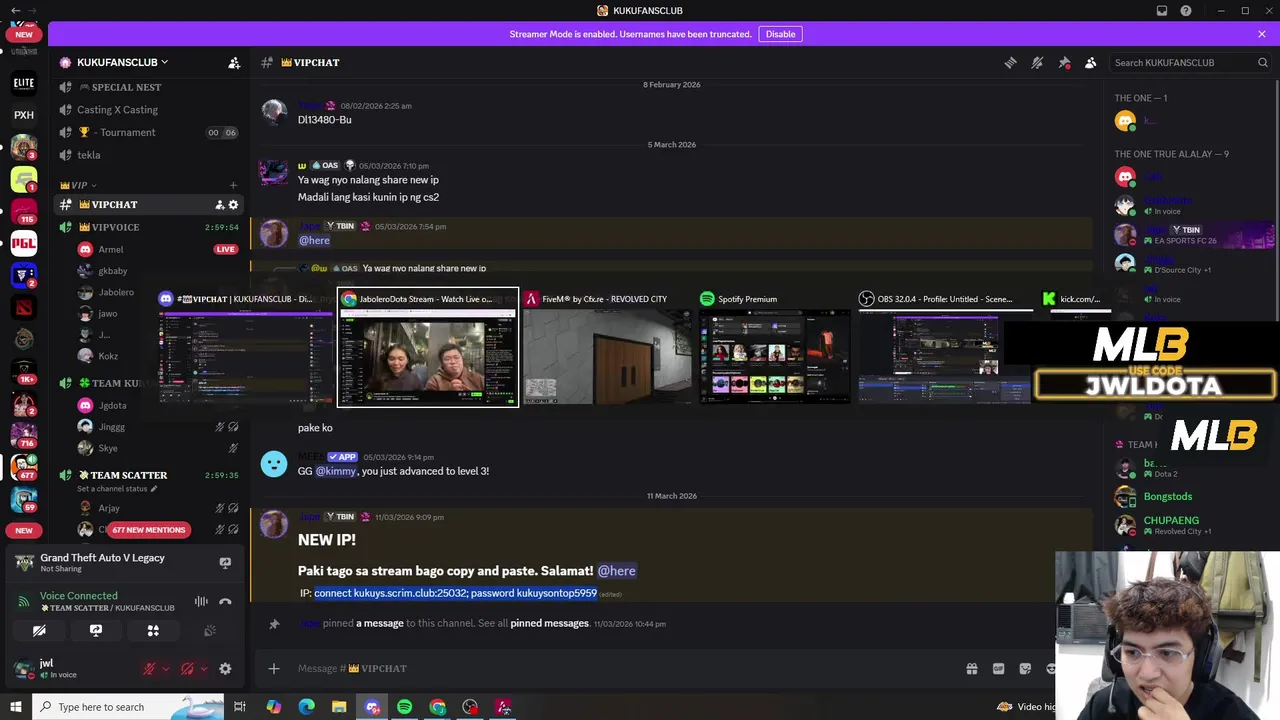Click invite people icon beside KUKUFANSCLUB
Image resolution: width=1280 pixels, height=720 pixels.
pyautogui.click(x=234, y=62)
